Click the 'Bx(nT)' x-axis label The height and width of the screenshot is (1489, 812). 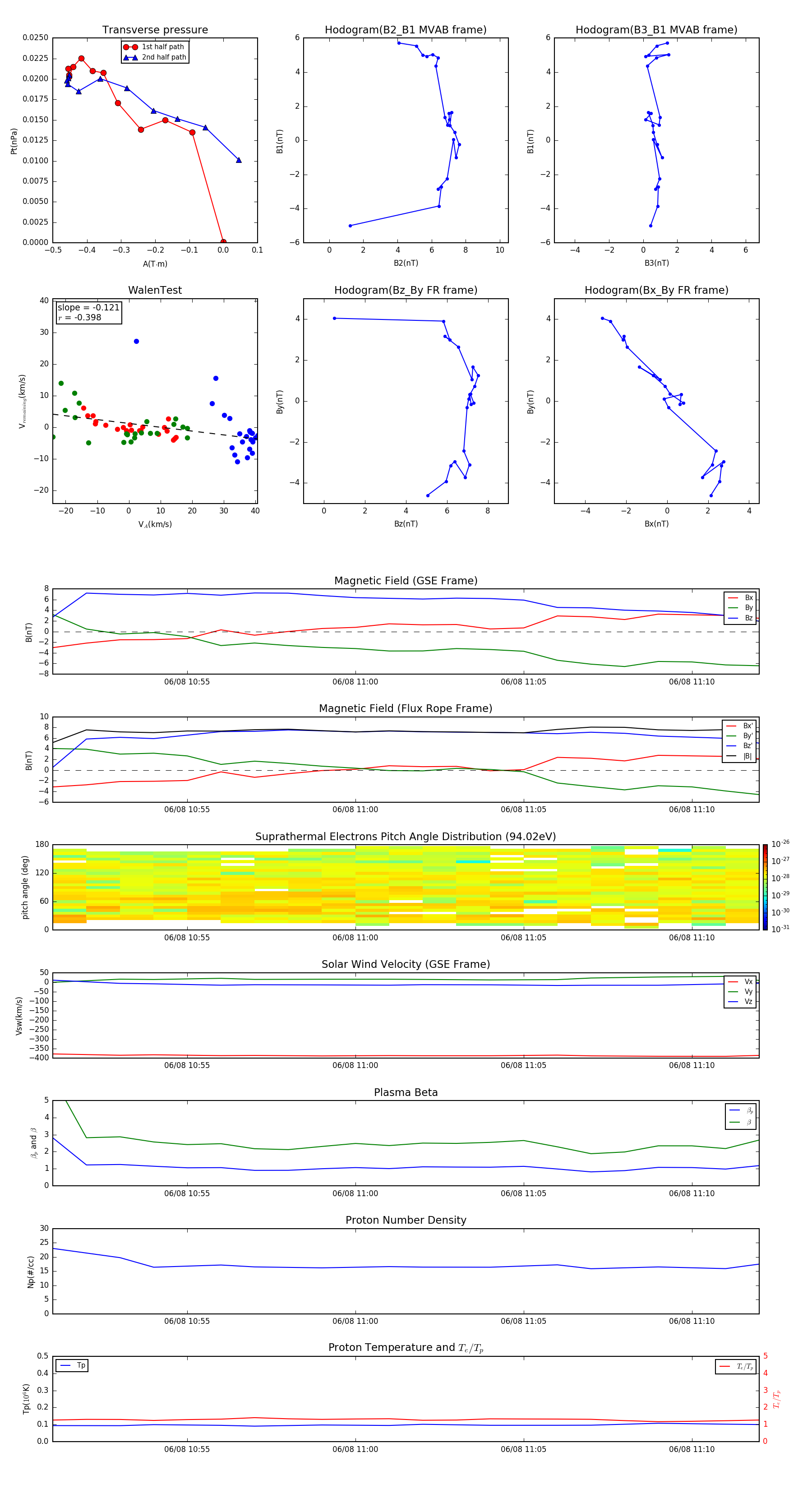656,524
